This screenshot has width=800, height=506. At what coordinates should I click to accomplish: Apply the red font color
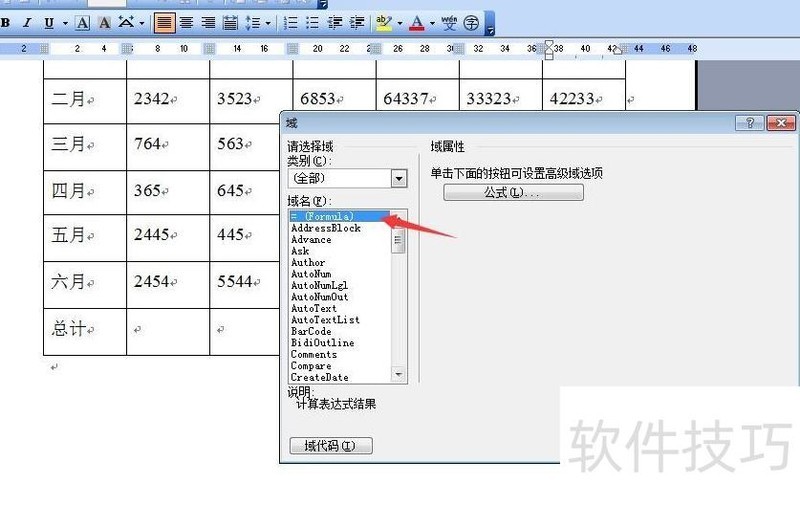[x=417, y=23]
